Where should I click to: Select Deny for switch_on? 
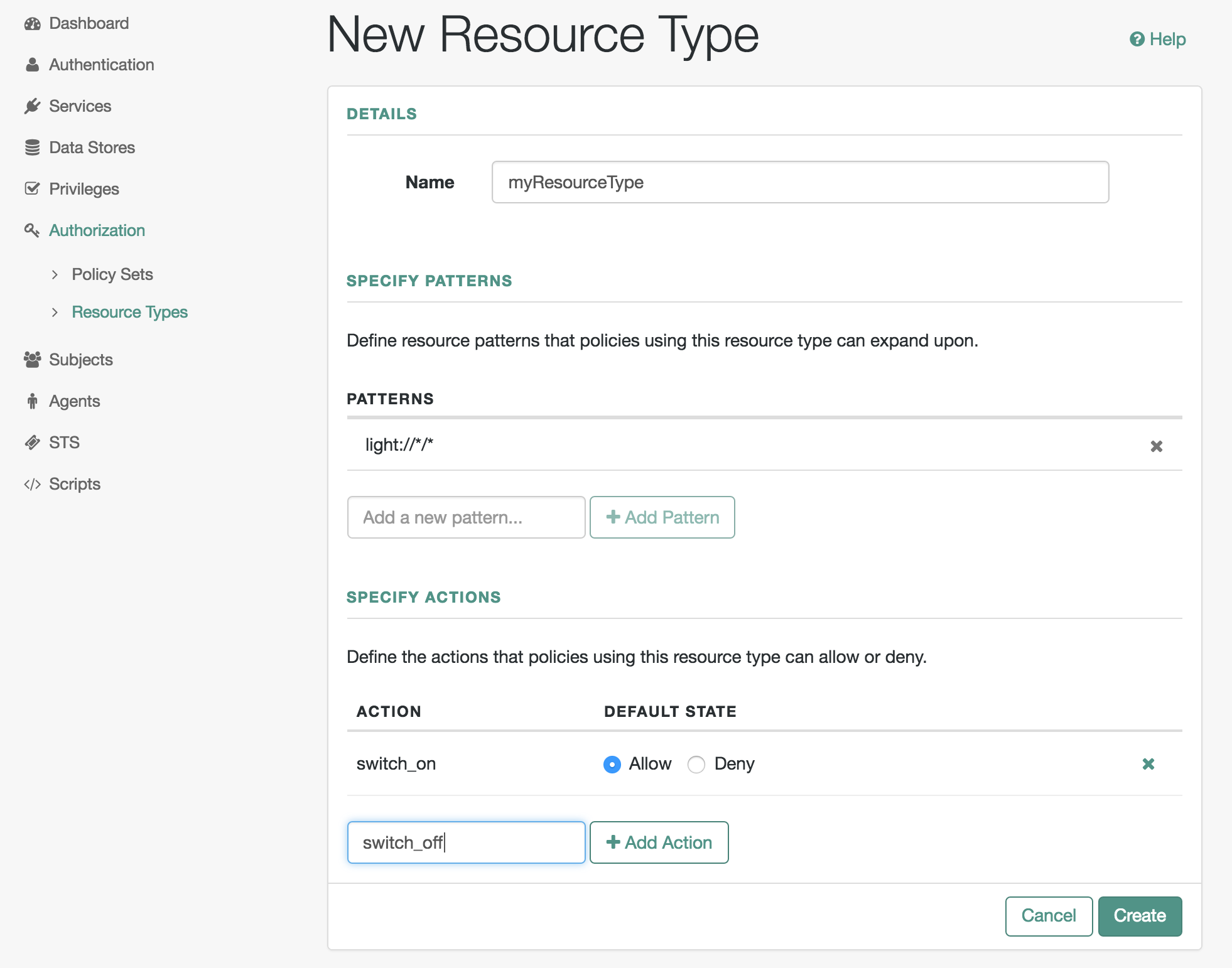[696, 765]
